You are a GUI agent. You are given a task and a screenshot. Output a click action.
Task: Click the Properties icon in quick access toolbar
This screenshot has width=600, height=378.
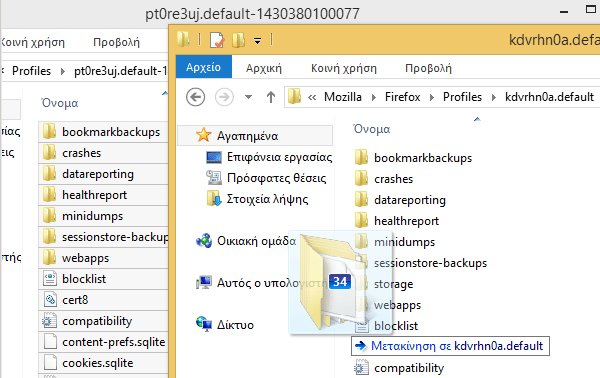tap(217, 40)
